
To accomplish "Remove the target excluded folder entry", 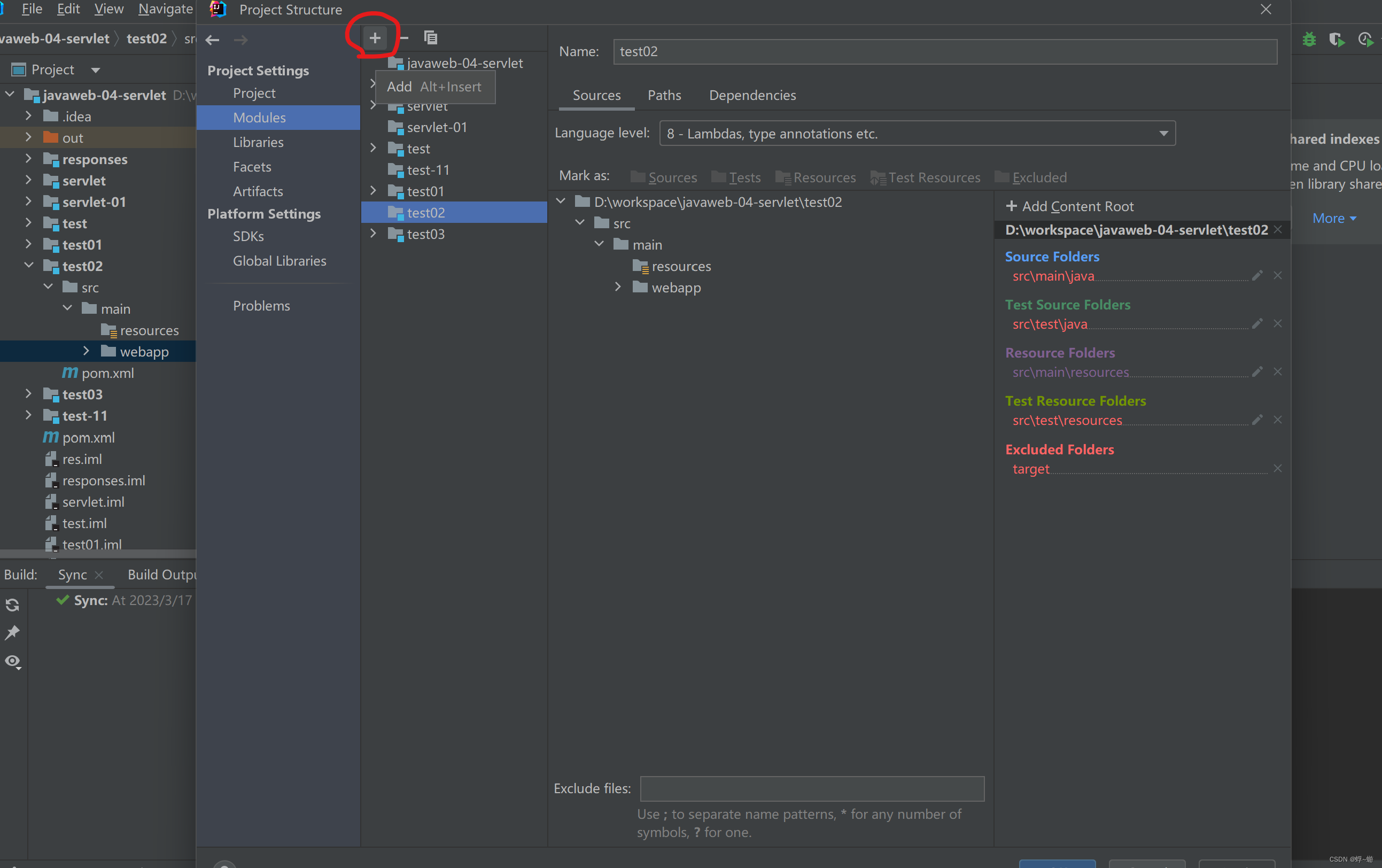I will 1278,468.
